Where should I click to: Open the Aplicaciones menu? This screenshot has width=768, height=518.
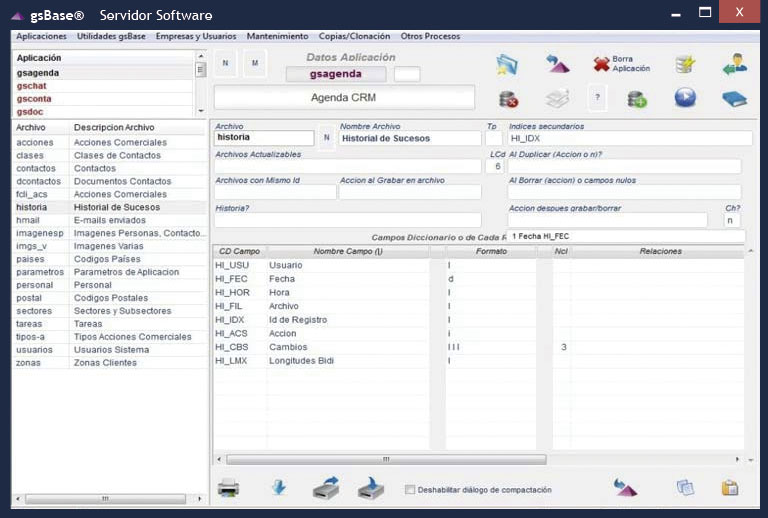click(x=41, y=36)
